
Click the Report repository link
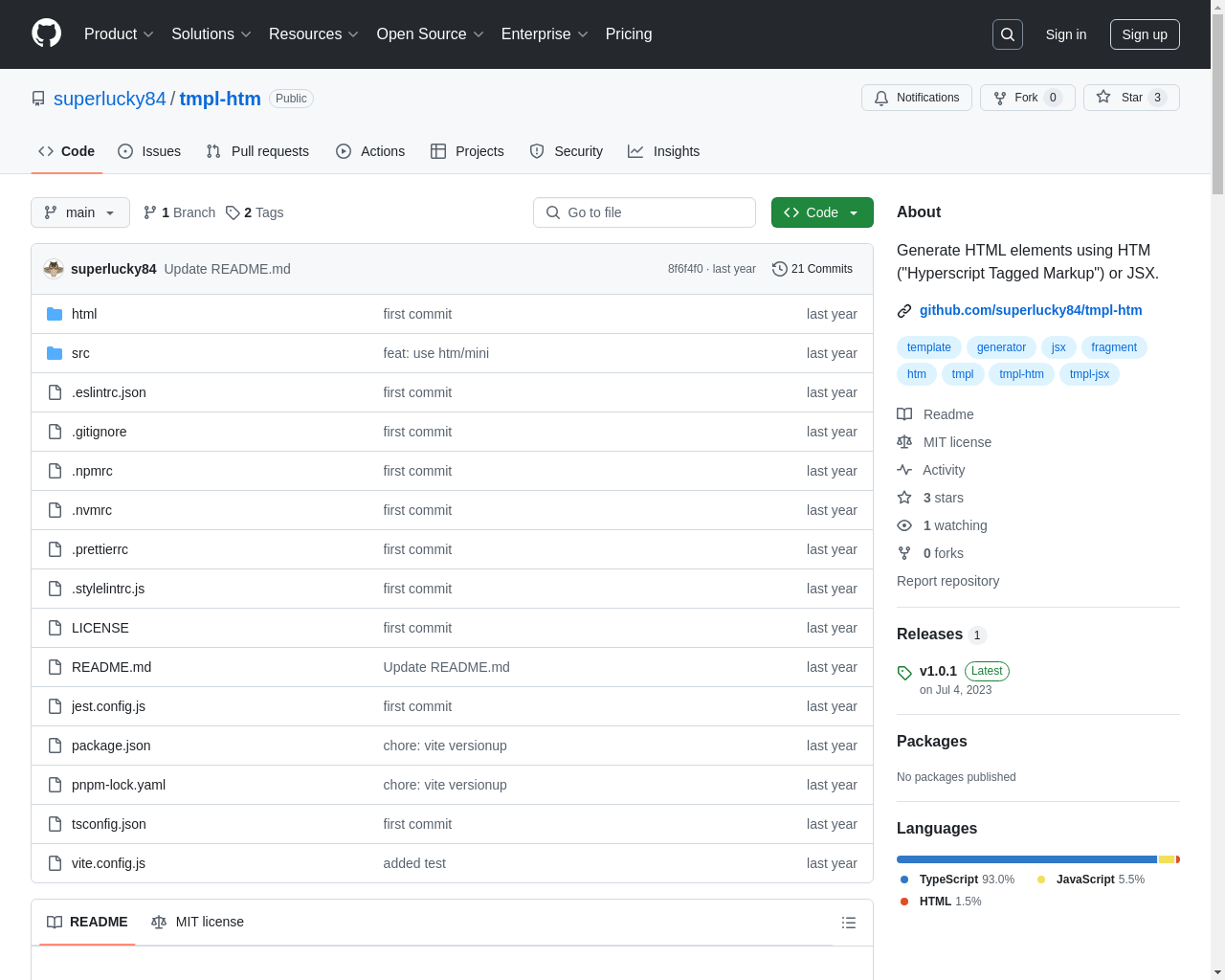(x=947, y=581)
